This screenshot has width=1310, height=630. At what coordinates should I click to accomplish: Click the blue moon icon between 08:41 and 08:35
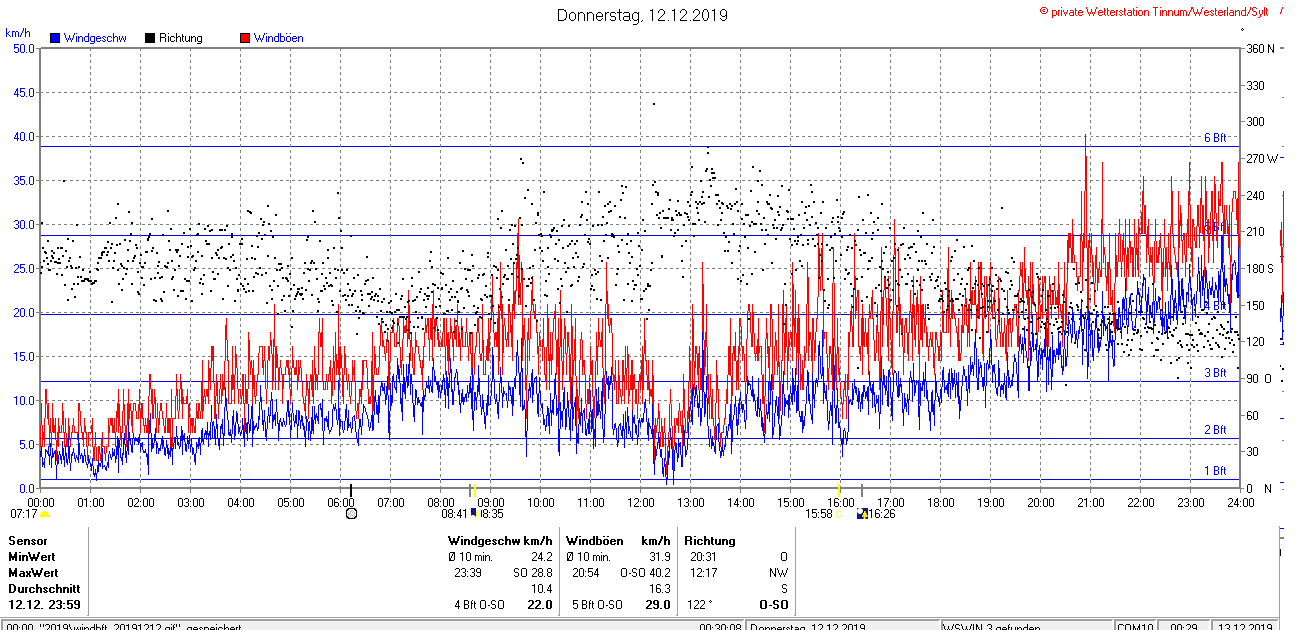coord(474,513)
